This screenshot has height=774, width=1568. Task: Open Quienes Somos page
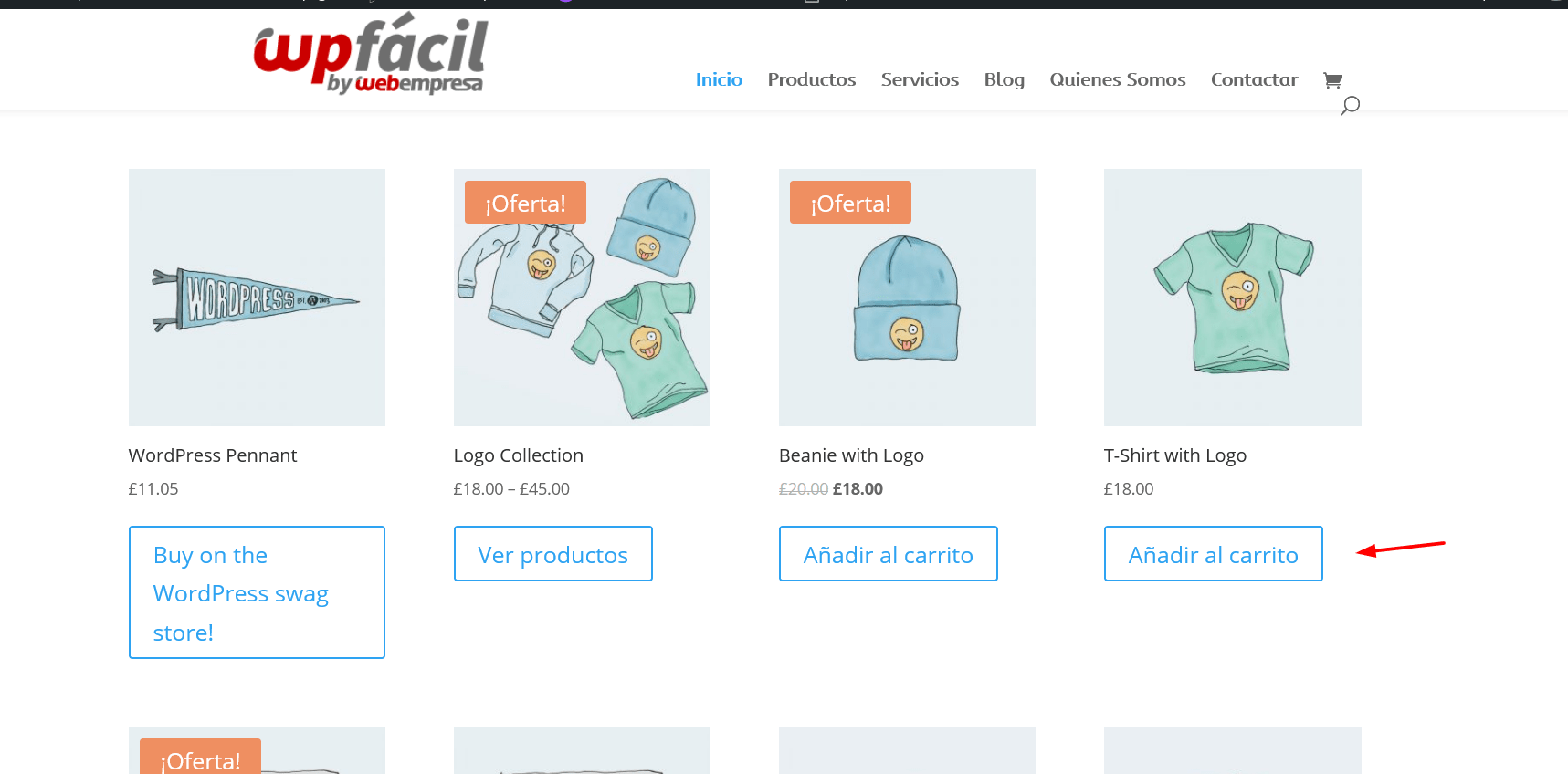tap(1118, 79)
